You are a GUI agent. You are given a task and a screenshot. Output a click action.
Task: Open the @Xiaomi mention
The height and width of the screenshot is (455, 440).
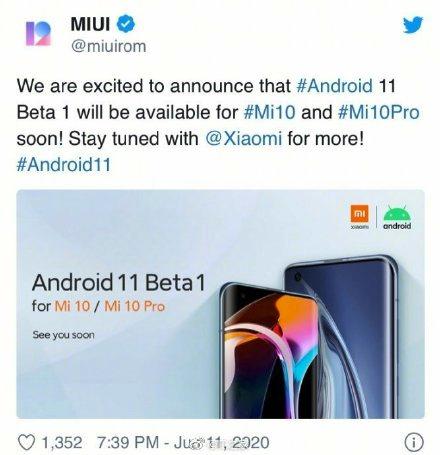point(244,138)
